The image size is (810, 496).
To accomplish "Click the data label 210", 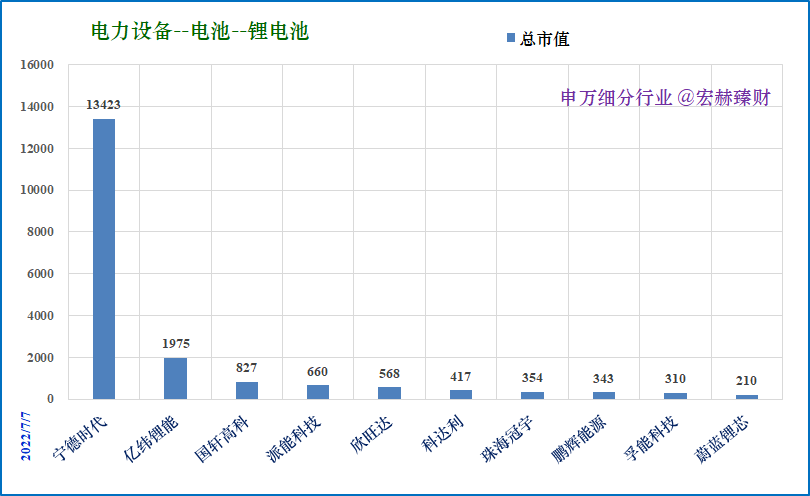I will pos(746,381).
